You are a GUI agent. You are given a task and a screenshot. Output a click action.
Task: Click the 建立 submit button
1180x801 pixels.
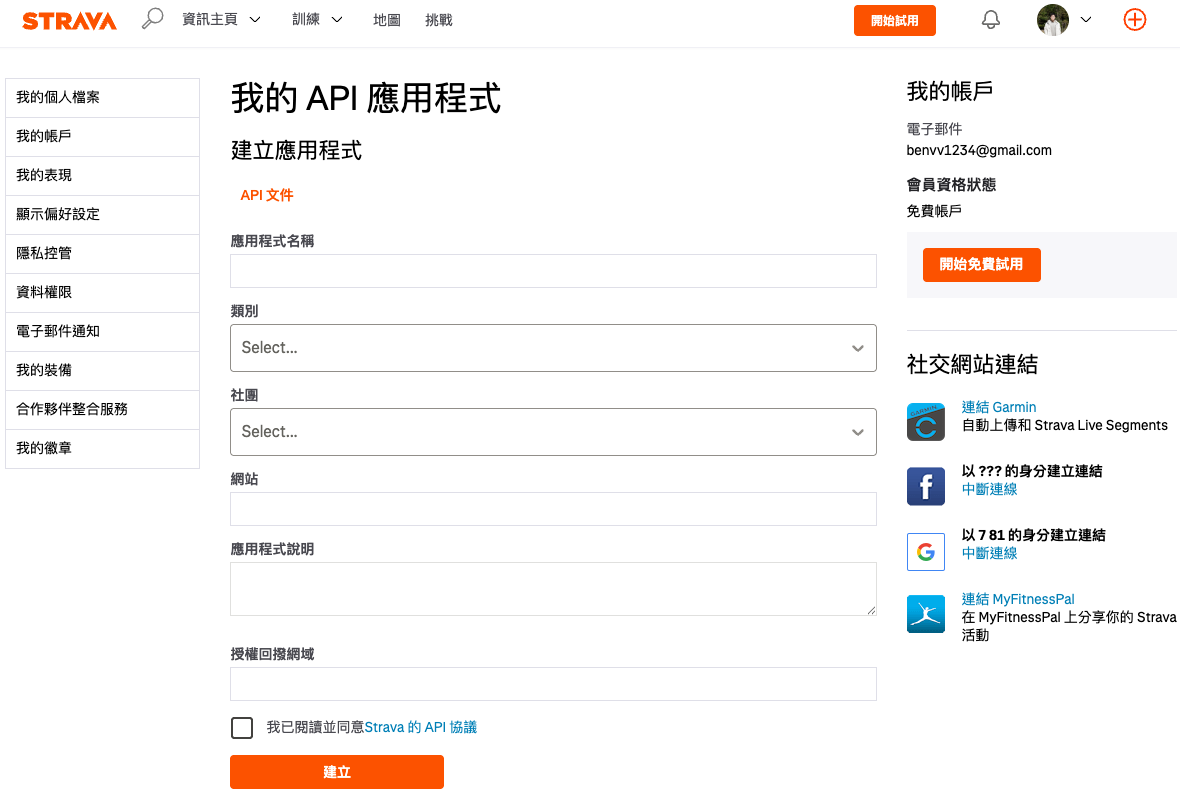[x=336, y=772]
